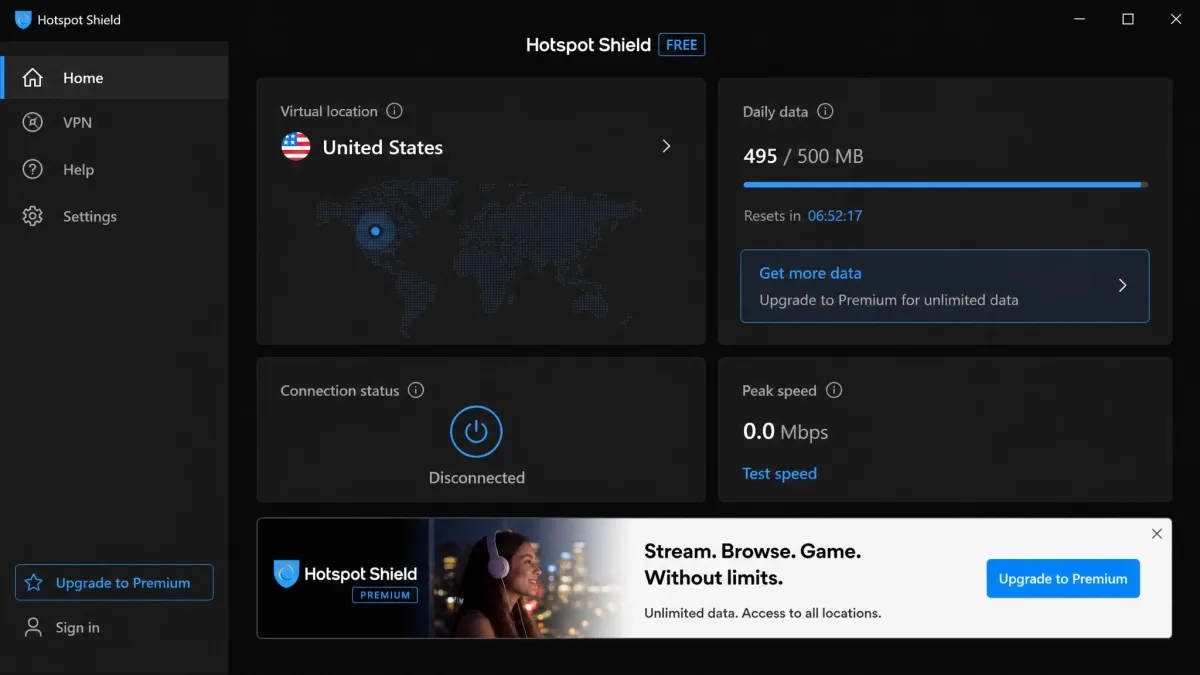Screen dimensions: 1200x675
Task: Click the United States location name
Action: (x=382, y=147)
